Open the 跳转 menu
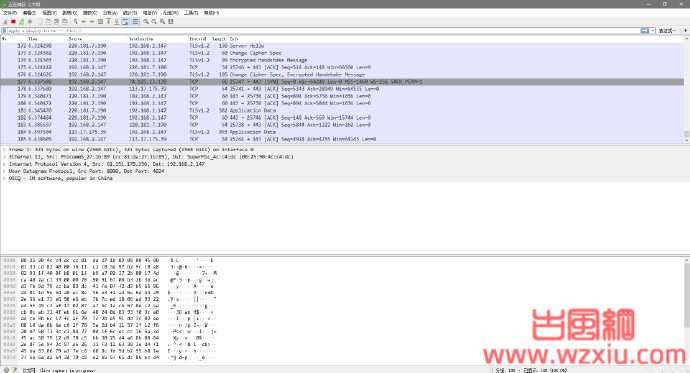This screenshot has width=690, height=373. [x=70, y=13]
